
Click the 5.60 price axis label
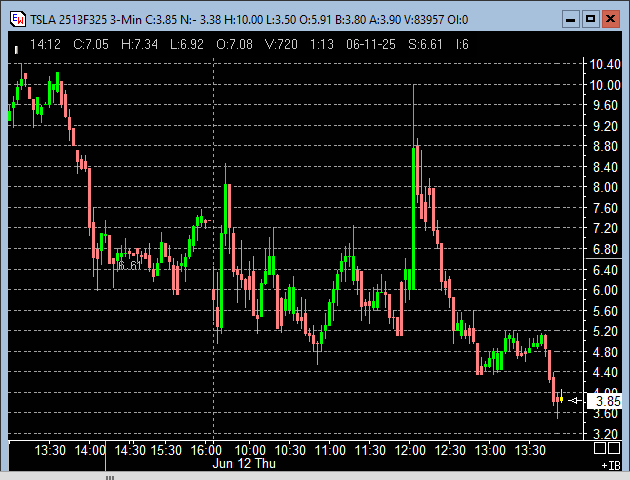click(605, 311)
